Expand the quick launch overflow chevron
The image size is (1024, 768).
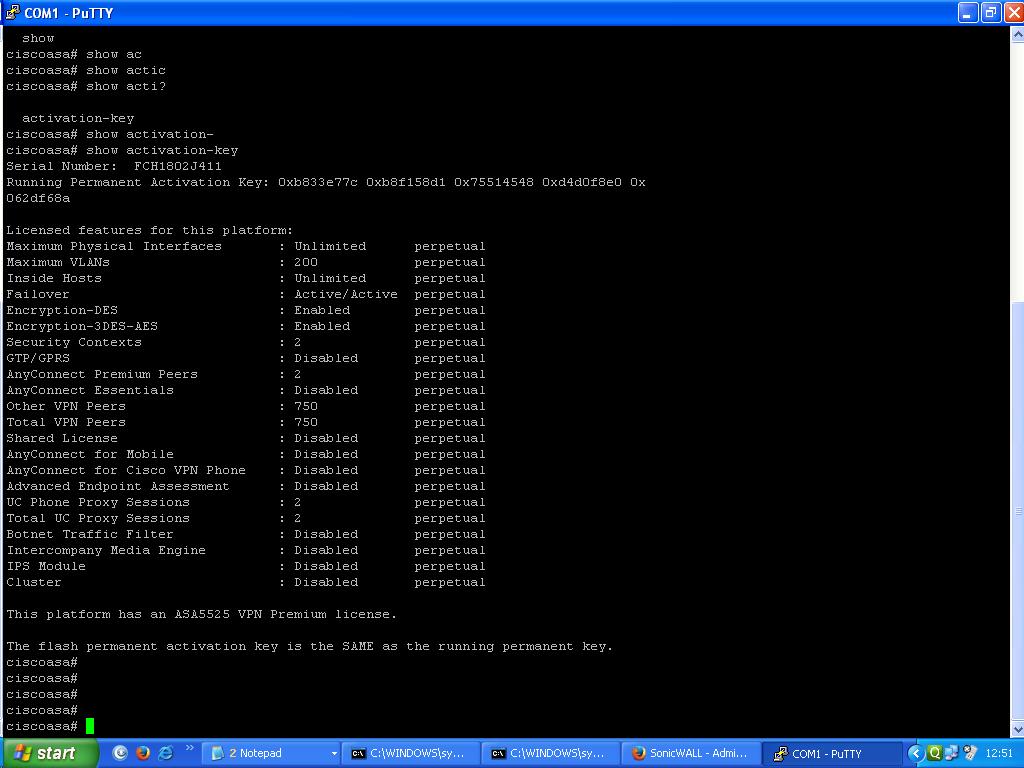189,748
